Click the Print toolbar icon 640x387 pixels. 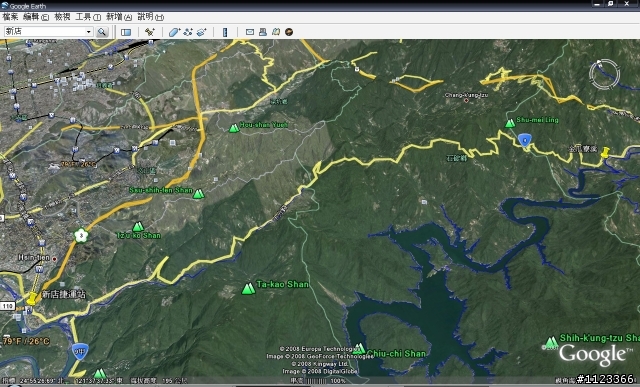tap(263, 32)
